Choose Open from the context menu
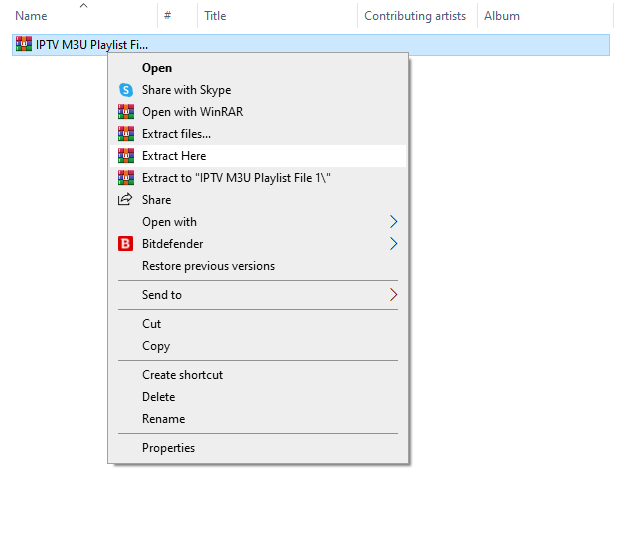 tap(157, 68)
